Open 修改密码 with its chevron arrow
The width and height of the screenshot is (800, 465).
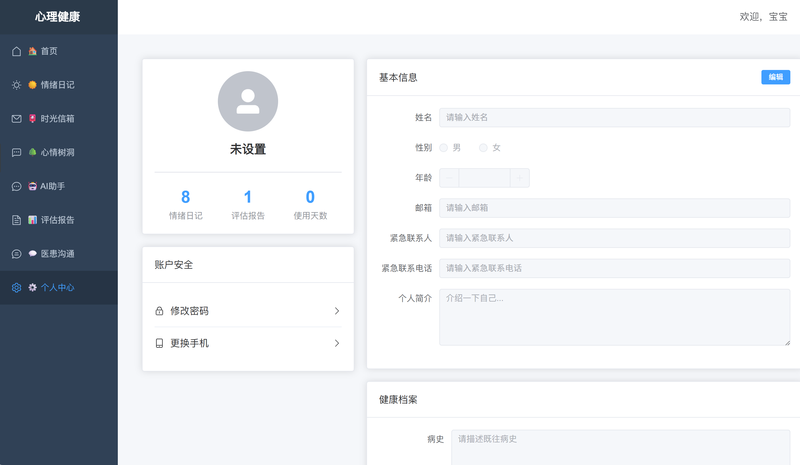[336, 311]
